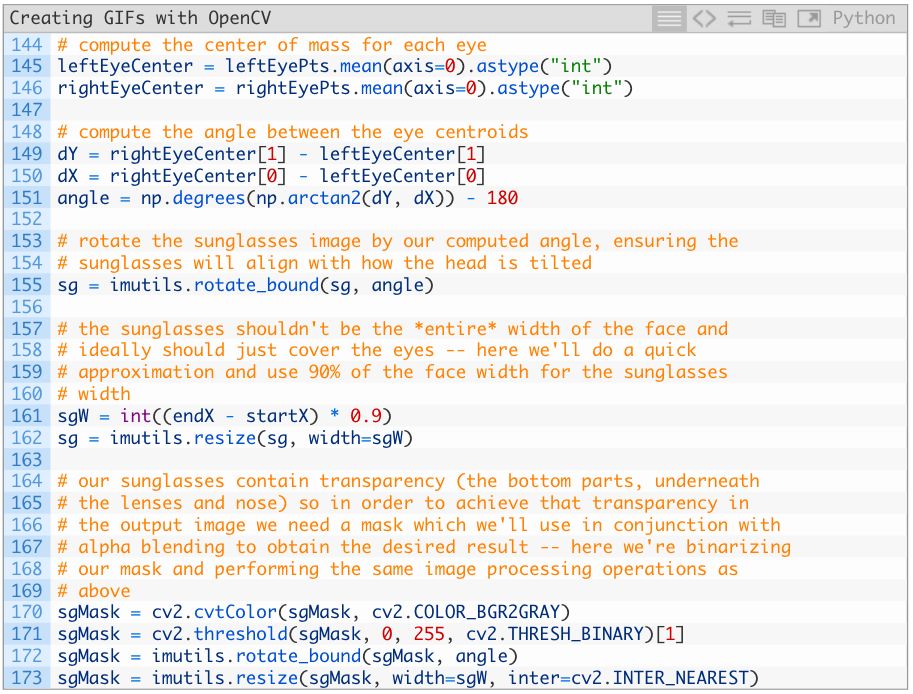This screenshot has width=913, height=694.
Task: Click the dY assignment line
Action: pos(271,154)
